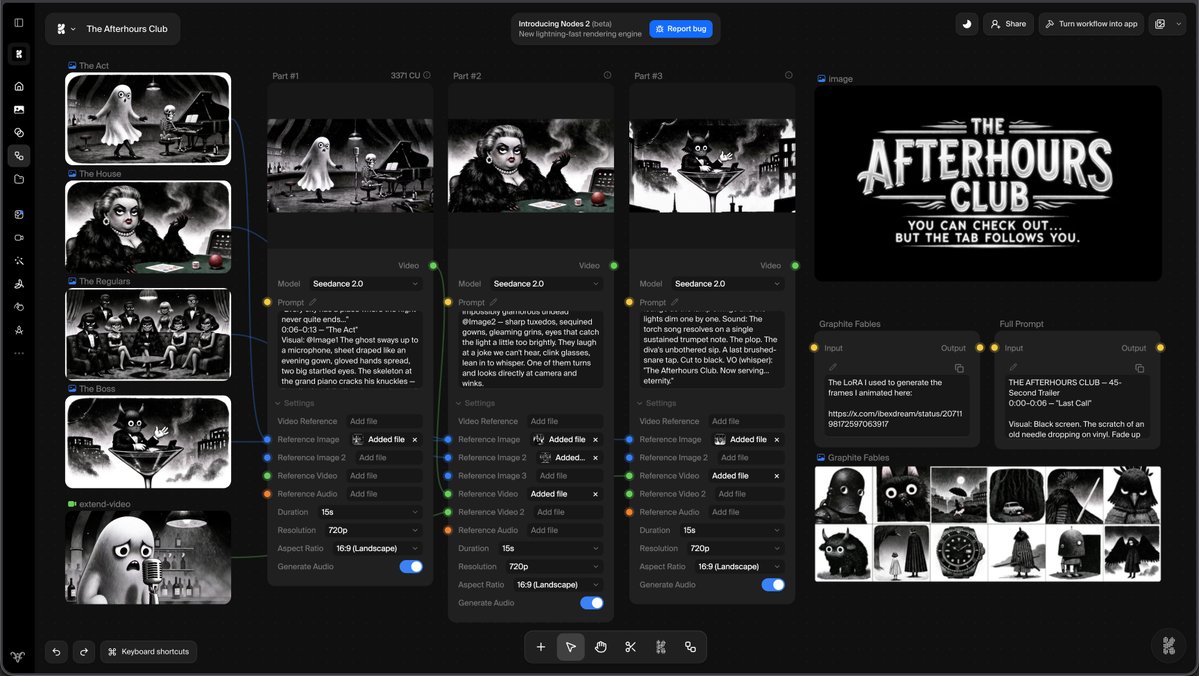
Task: Toggle Generate Audio in Part #3
Action: click(773, 585)
